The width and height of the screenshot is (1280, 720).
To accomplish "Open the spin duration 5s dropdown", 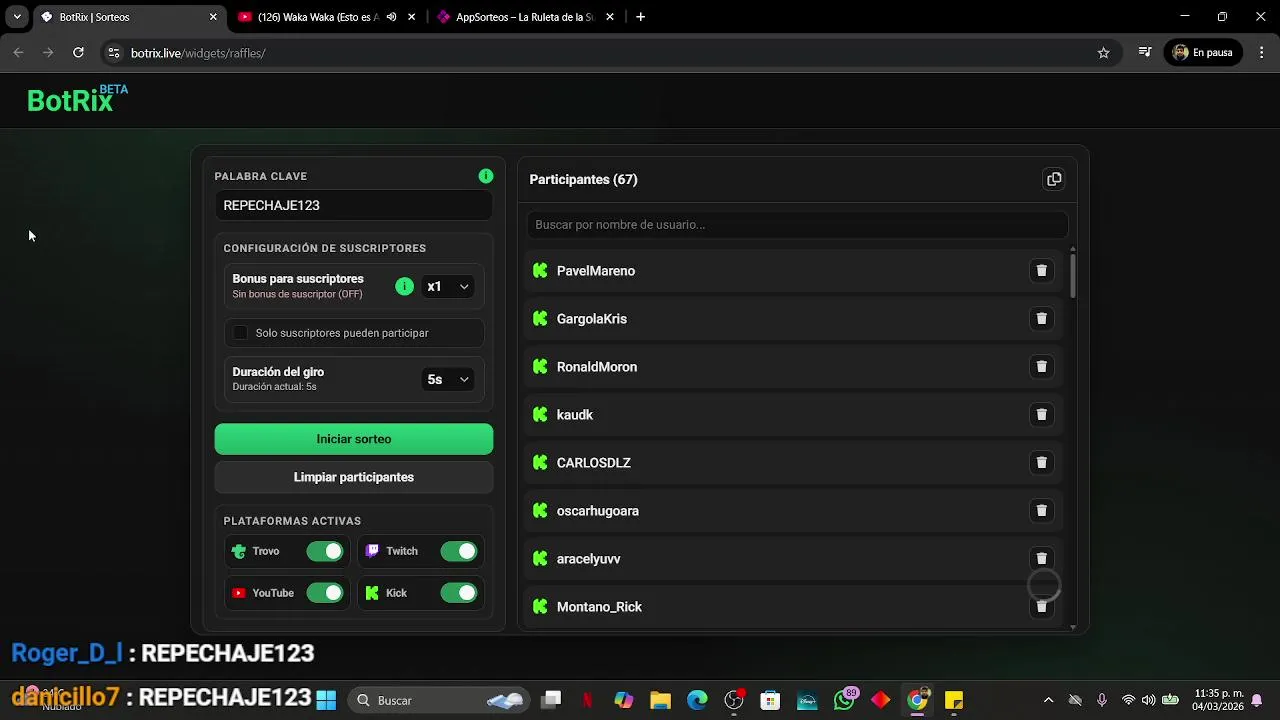I will point(448,379).
